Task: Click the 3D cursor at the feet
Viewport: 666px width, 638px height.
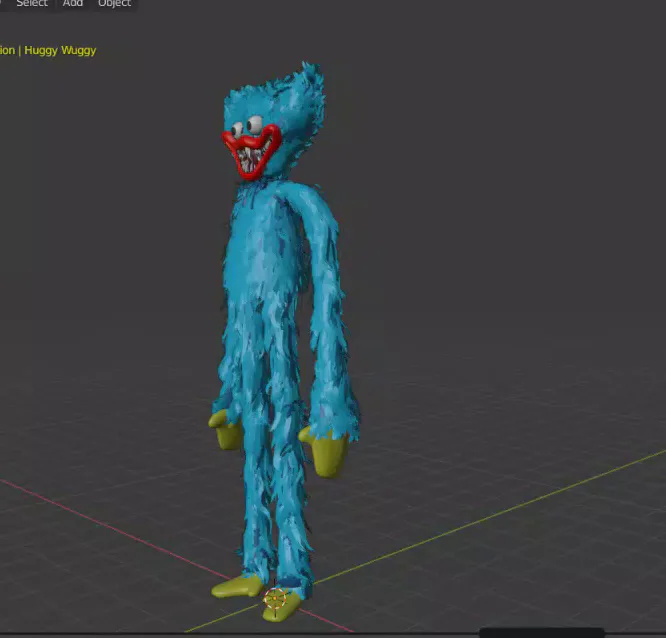Action: click(275, 598)
